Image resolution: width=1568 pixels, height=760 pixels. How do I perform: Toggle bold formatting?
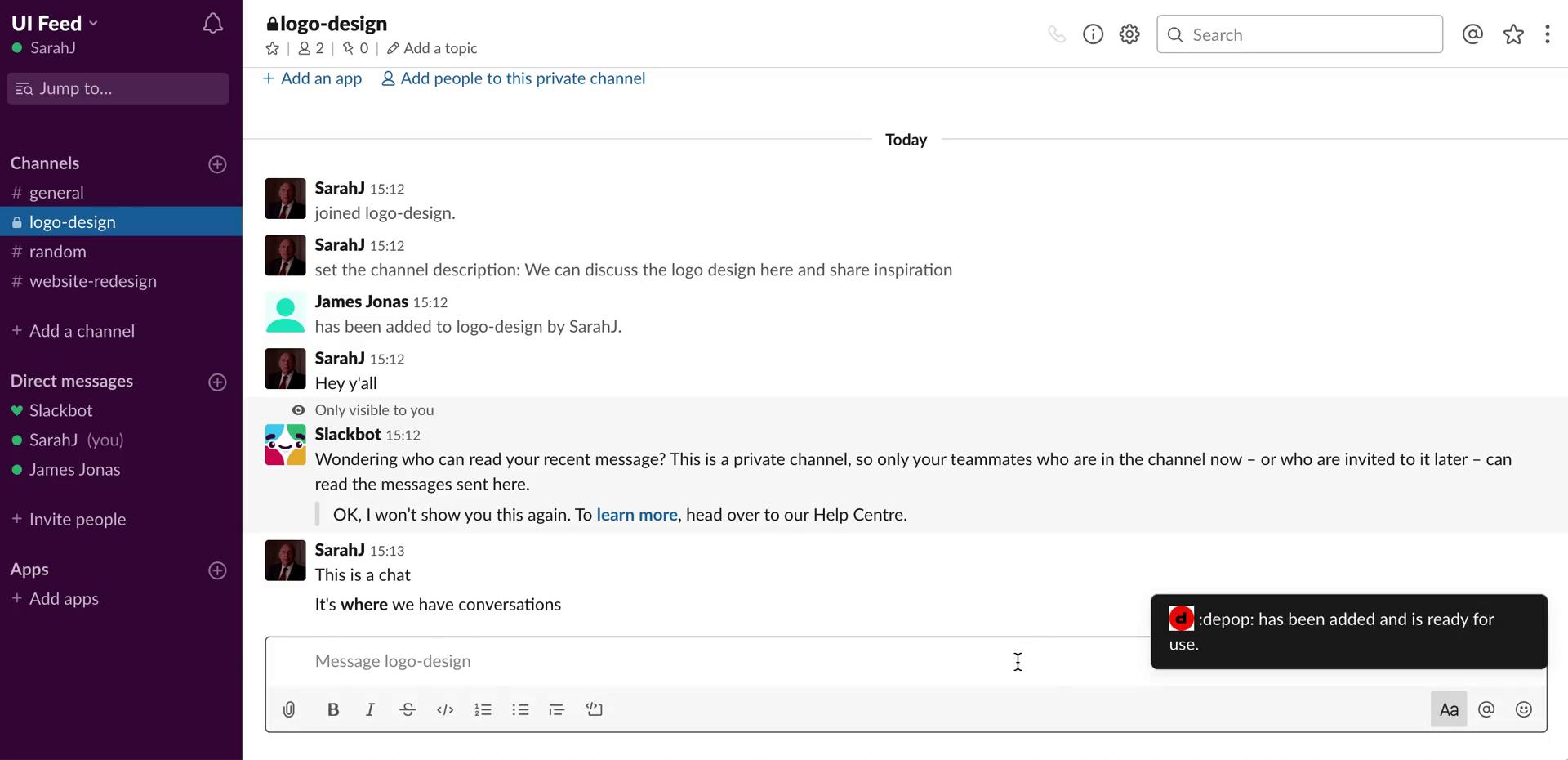coord(333,709)
